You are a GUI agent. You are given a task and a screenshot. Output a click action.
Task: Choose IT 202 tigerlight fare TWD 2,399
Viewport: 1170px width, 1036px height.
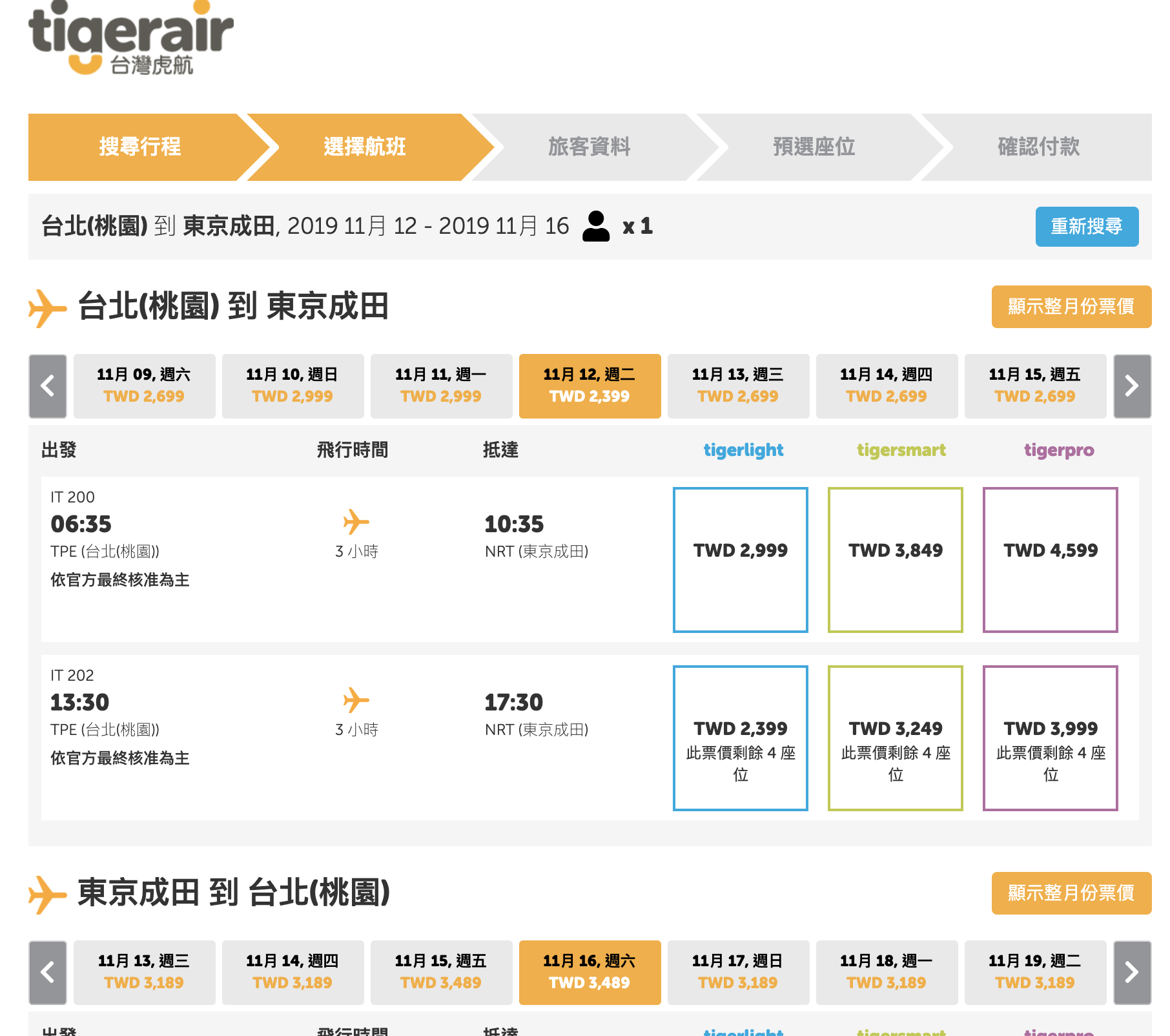(x=741, y=738)
